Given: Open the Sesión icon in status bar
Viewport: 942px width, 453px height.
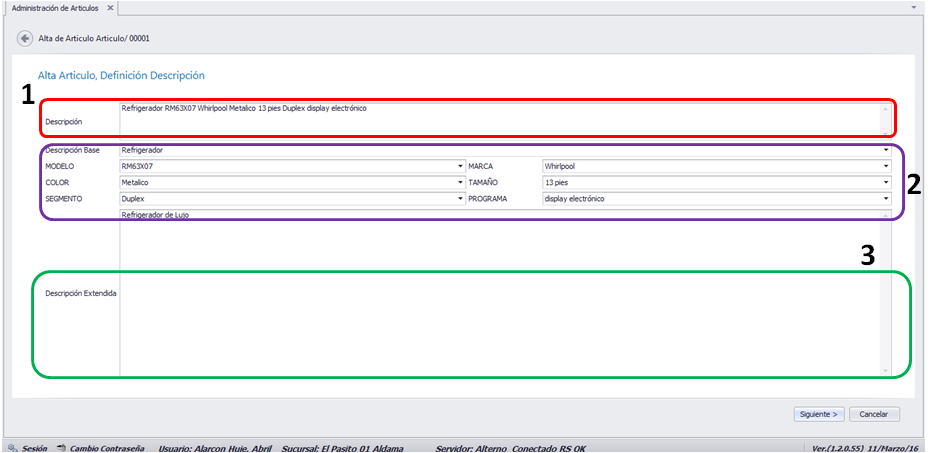Looking at the screenshot, I should 12,448.
